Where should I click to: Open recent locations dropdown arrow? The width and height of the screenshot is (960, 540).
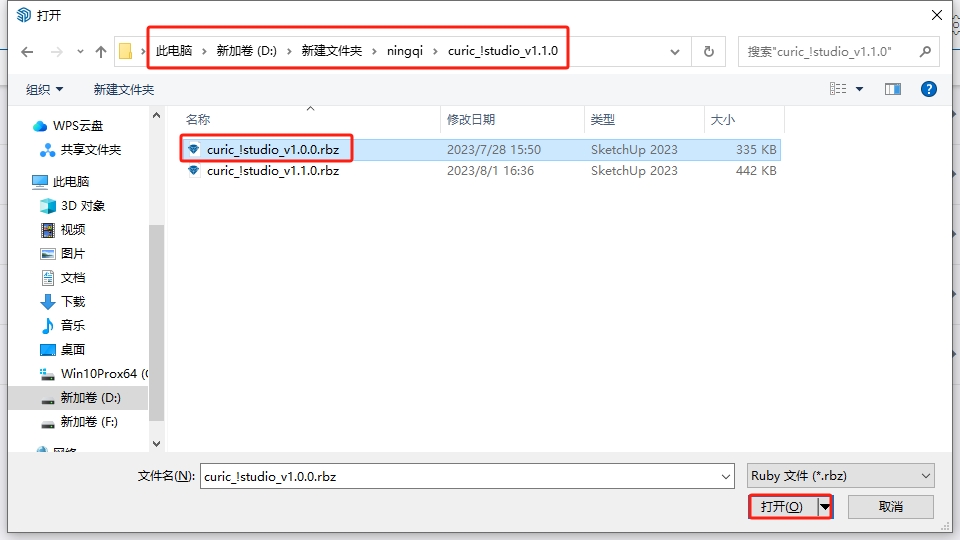click(x=80, y=52)
